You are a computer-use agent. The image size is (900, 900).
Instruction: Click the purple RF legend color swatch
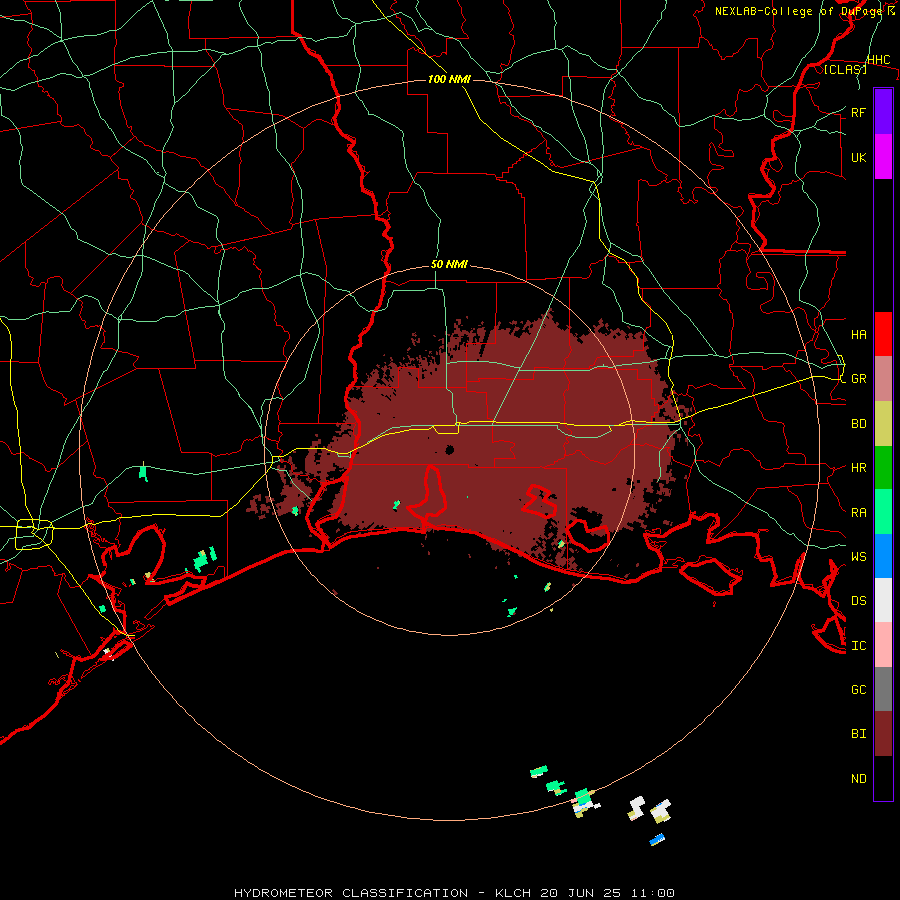[883, 112]
